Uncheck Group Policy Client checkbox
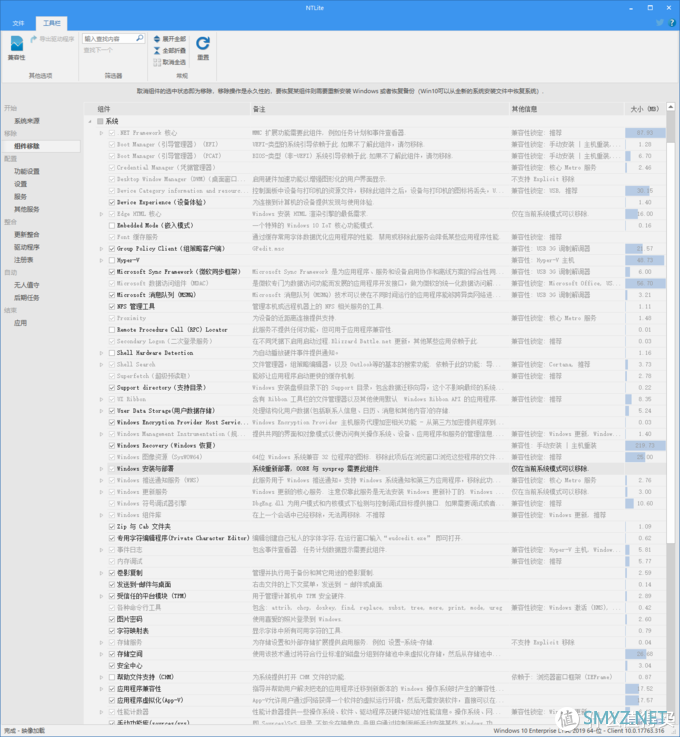Viewport: 680px width, 737px height. click(112, 249)
